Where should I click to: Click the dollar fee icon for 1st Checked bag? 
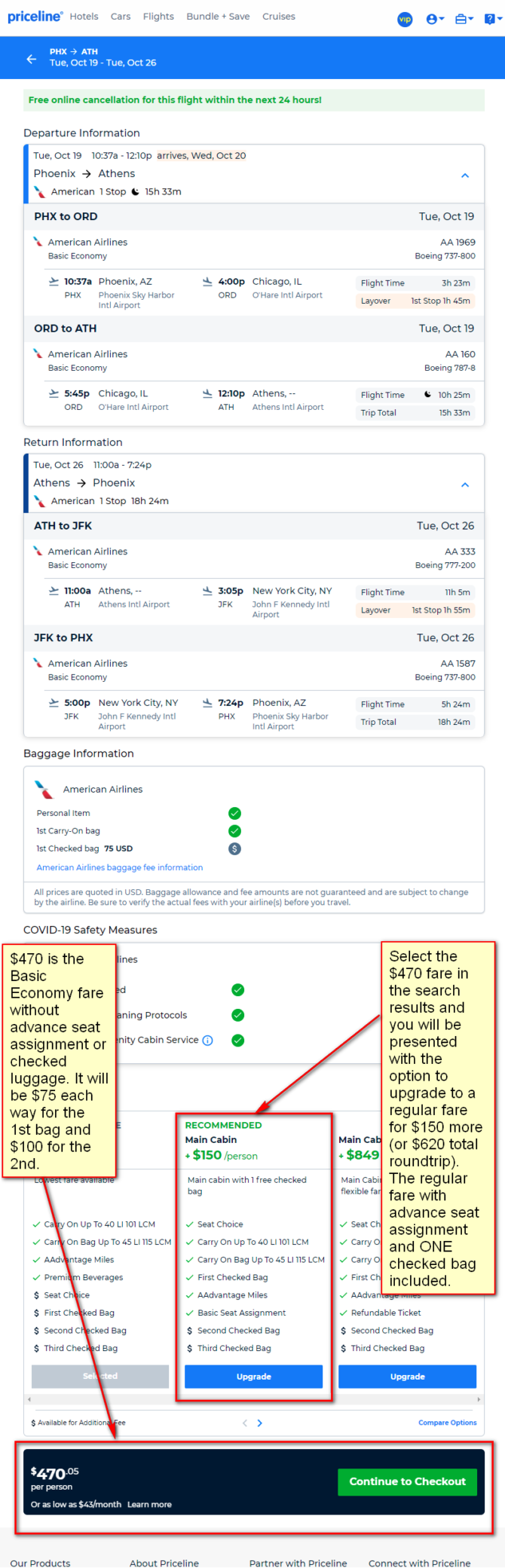(x=234, y=848)
